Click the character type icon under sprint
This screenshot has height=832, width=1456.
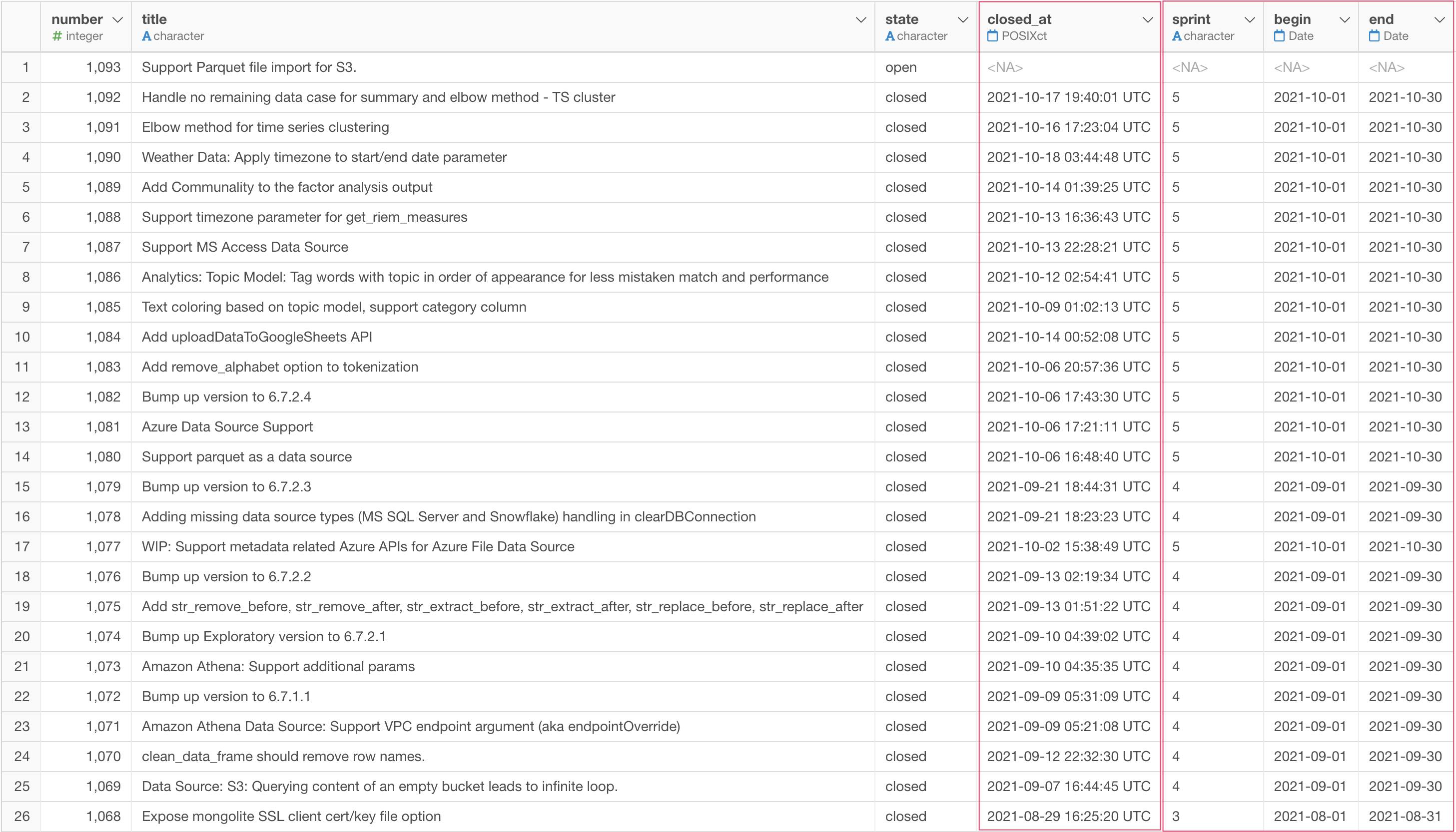point(1177,36)
